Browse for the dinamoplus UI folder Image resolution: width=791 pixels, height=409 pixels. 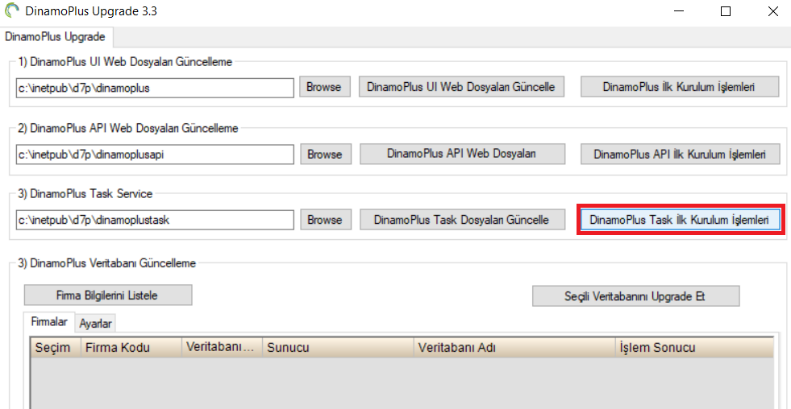click(325, 87)
